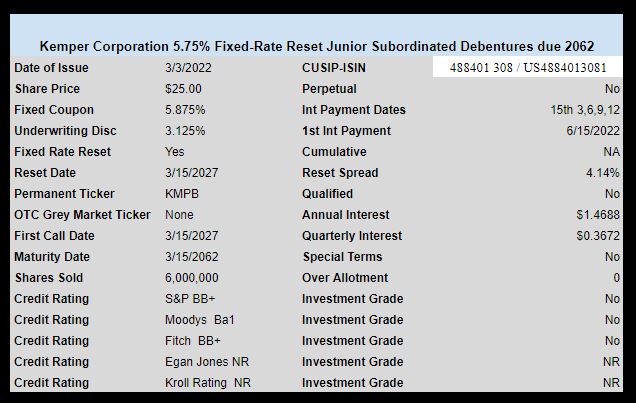The width and height of the screenshot is (636, 403).
Task: Select the CUSIP-ISIN value cell
Action: click(x=528, y=67)
